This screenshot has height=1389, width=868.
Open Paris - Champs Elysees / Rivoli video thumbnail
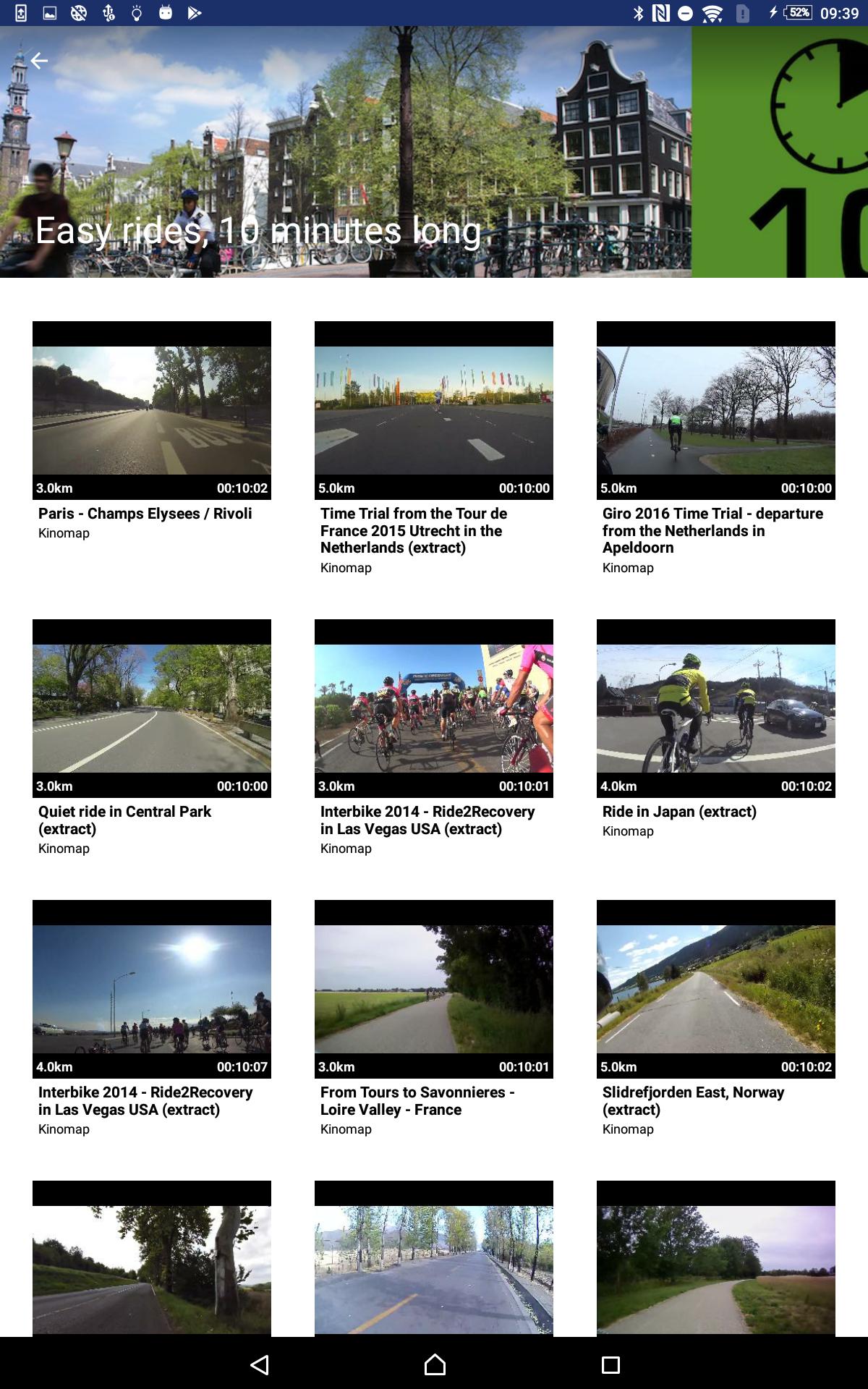(152, 410)
